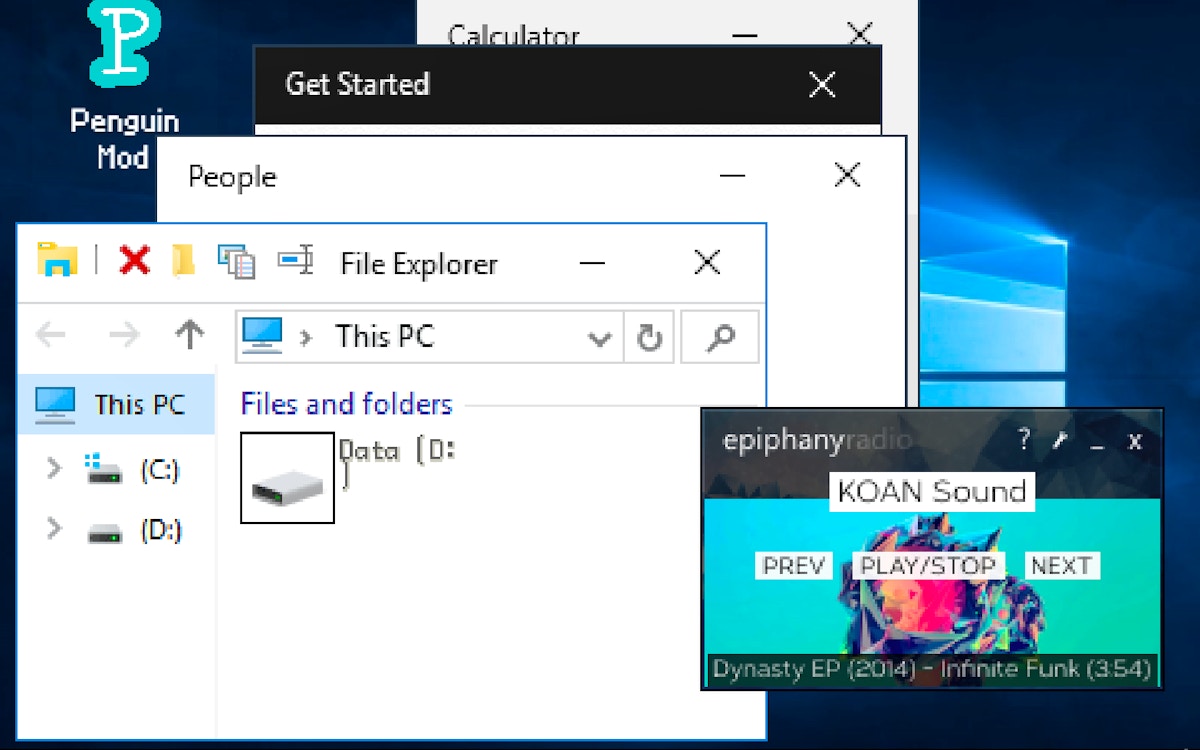Viewport: 1200px width, 750px height.
Task: Navigate up one level using the up arrow
Action: pos(189,335)
